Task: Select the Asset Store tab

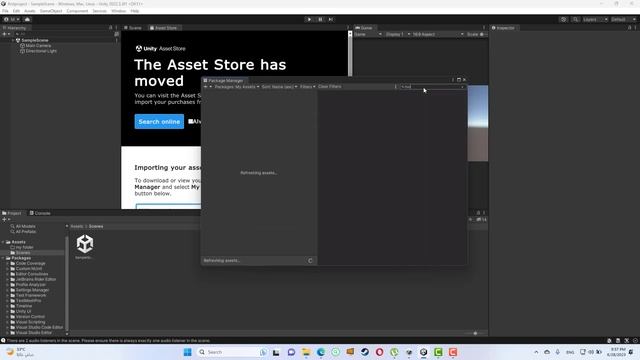Action: pos(163,28)
